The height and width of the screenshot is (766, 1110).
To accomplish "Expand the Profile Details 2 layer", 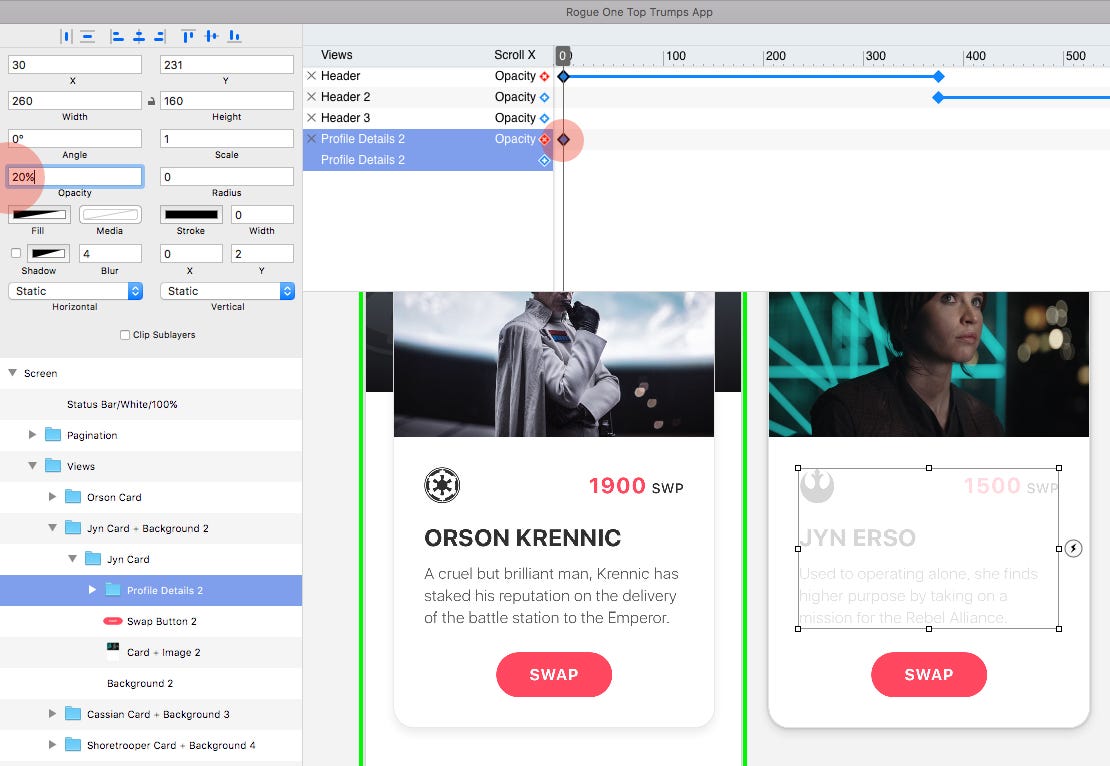I will [x=92, y=590].
